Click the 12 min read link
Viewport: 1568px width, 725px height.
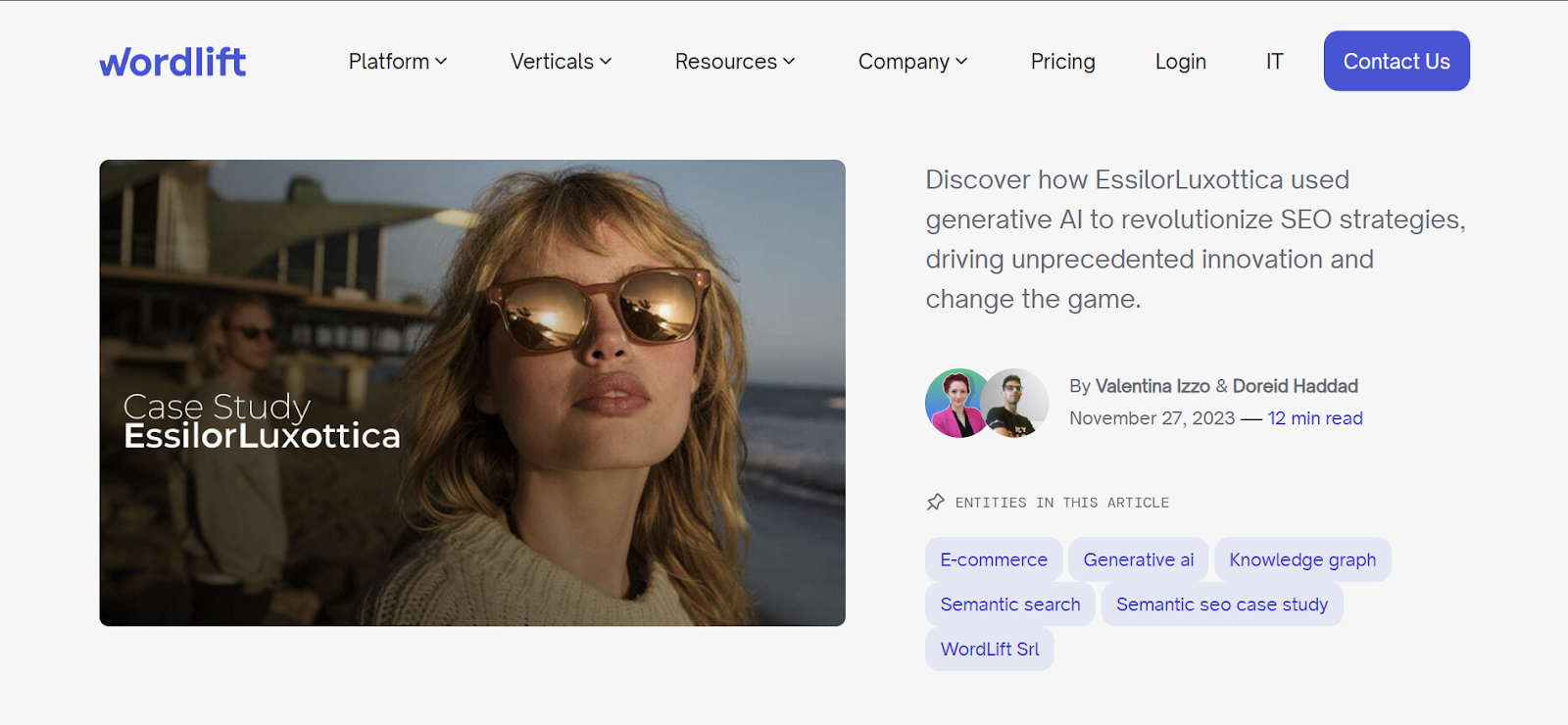click(x=1315, y=418)
